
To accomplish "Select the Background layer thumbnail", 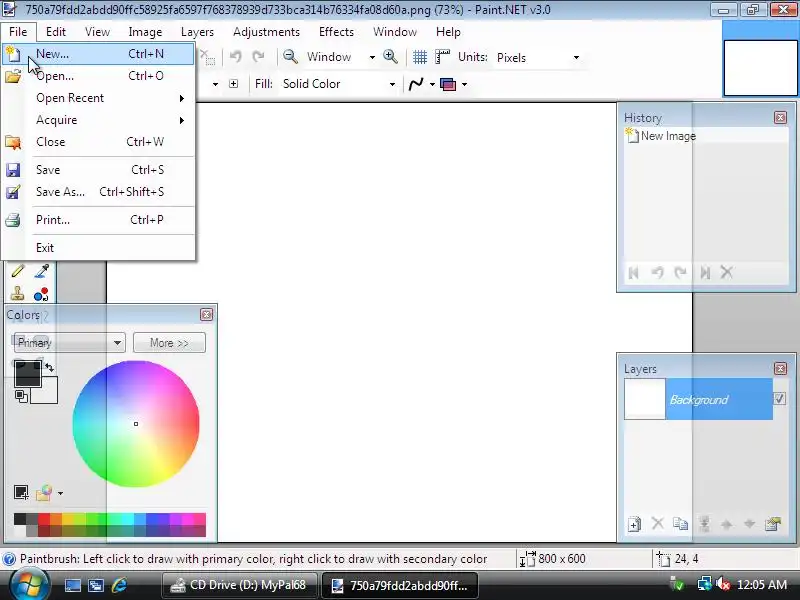I will (x=645, y=399).
